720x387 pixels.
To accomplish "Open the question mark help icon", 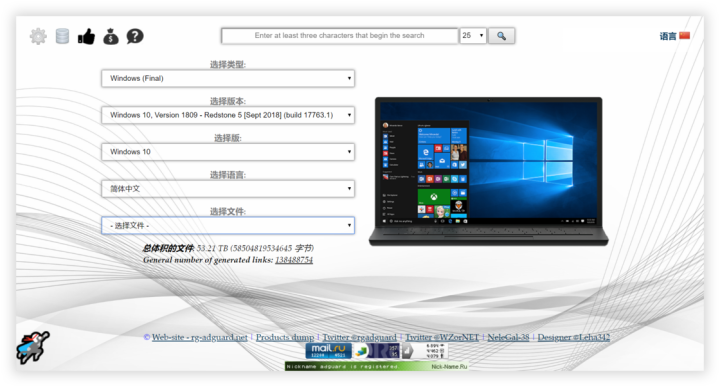I will [135, 36].
